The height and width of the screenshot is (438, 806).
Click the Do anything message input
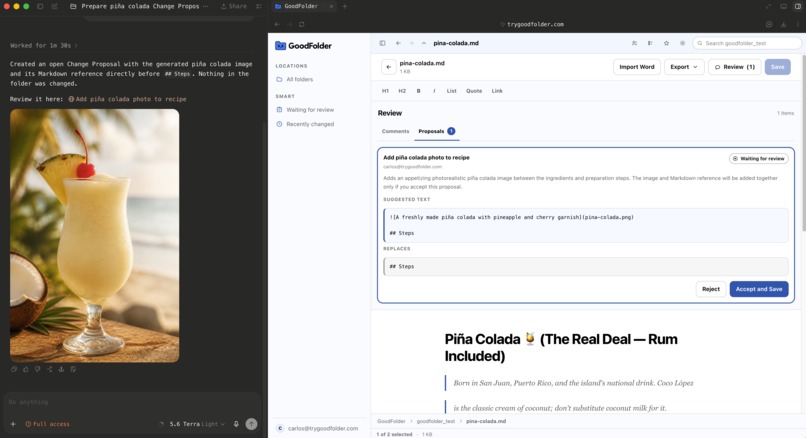point(131,402)
